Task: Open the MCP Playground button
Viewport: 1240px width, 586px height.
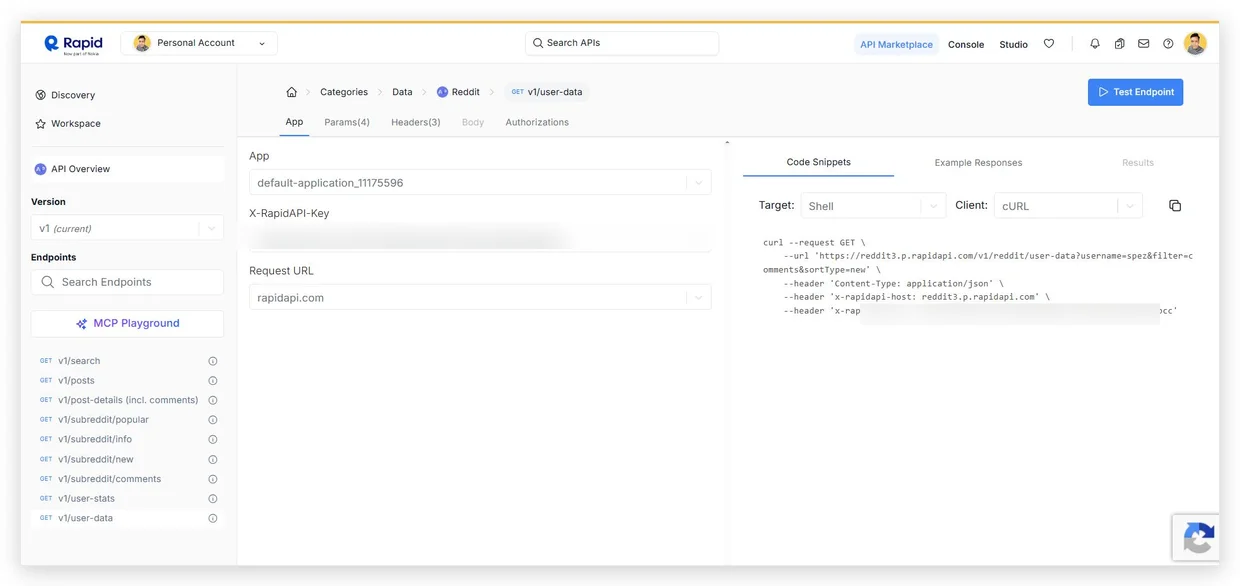Action: click(127, 324)
